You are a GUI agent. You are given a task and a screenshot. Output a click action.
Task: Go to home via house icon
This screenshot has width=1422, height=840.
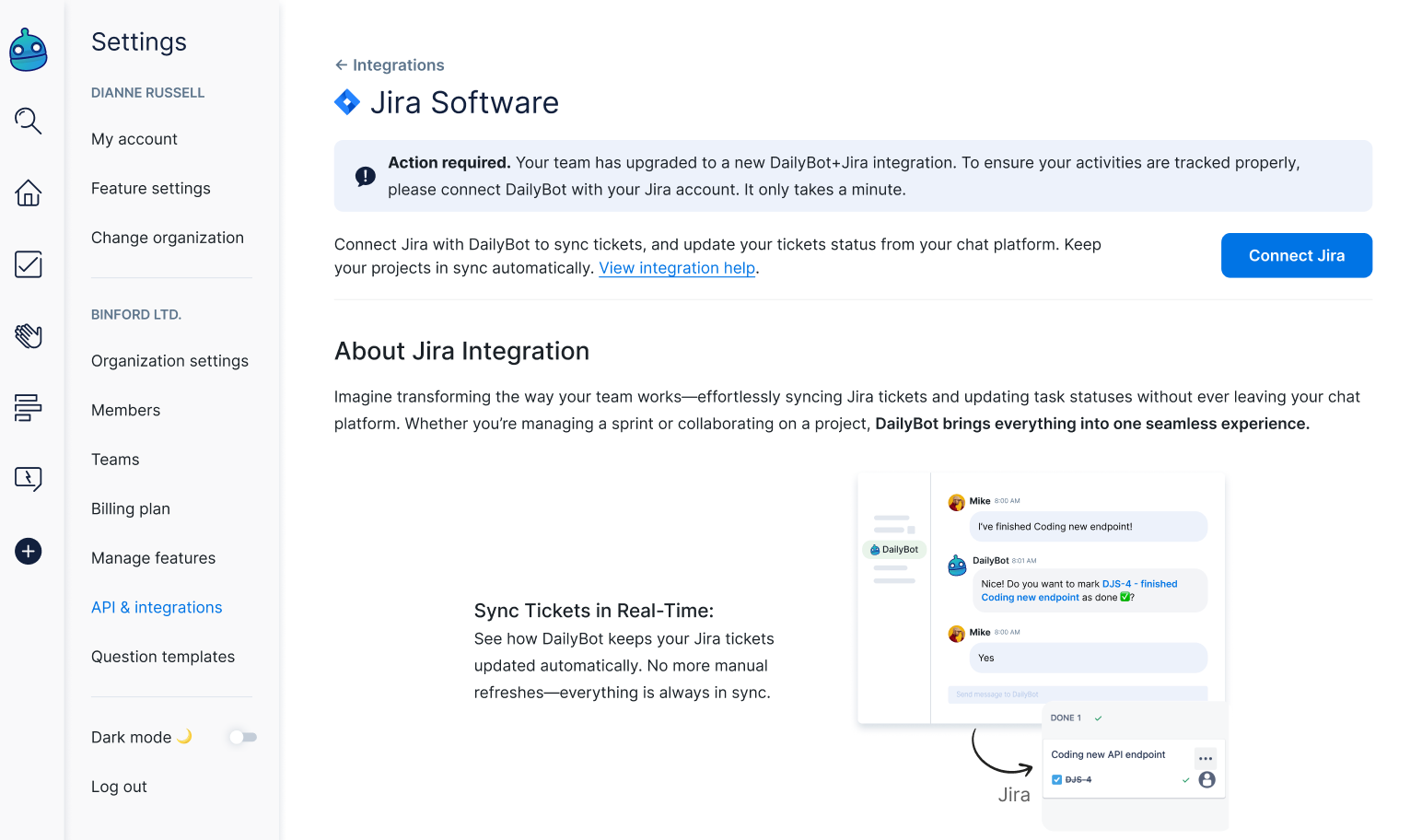(29, 192)
